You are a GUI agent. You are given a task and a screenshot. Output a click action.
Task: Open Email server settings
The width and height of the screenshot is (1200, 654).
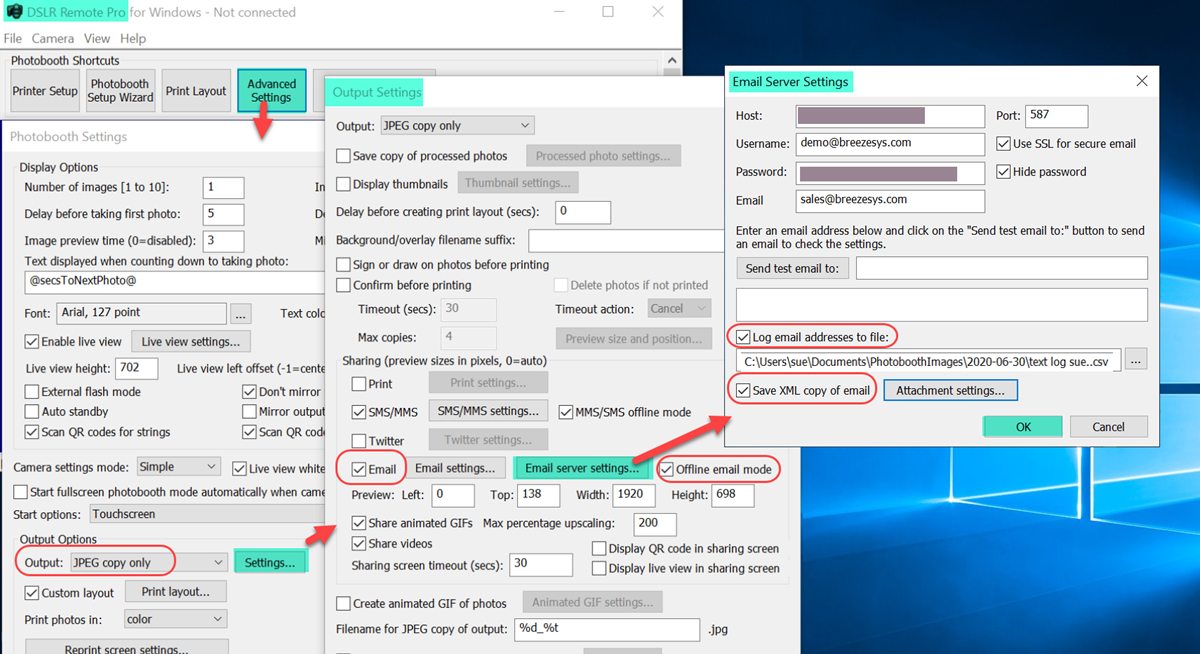582,468
